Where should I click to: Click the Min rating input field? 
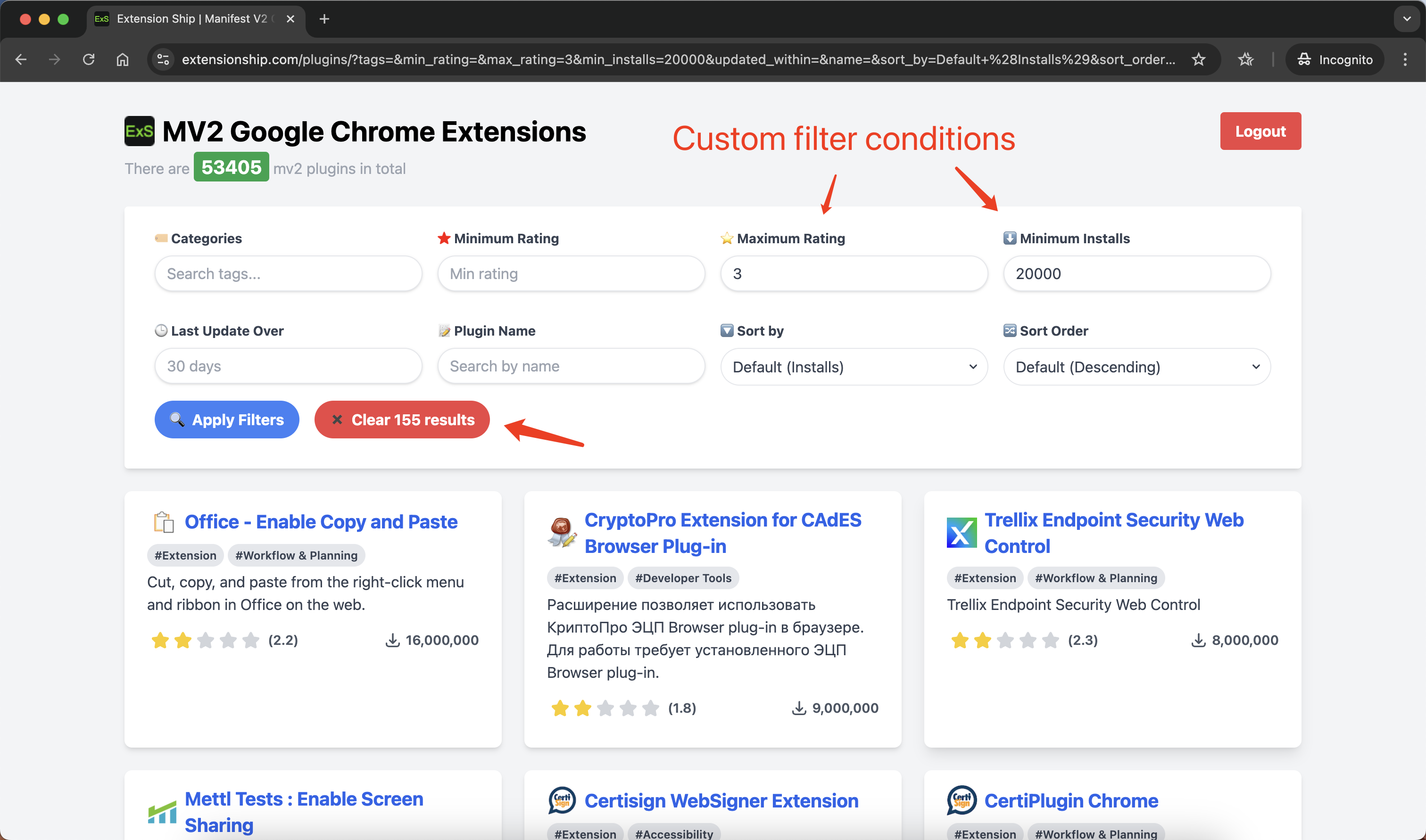571,273
